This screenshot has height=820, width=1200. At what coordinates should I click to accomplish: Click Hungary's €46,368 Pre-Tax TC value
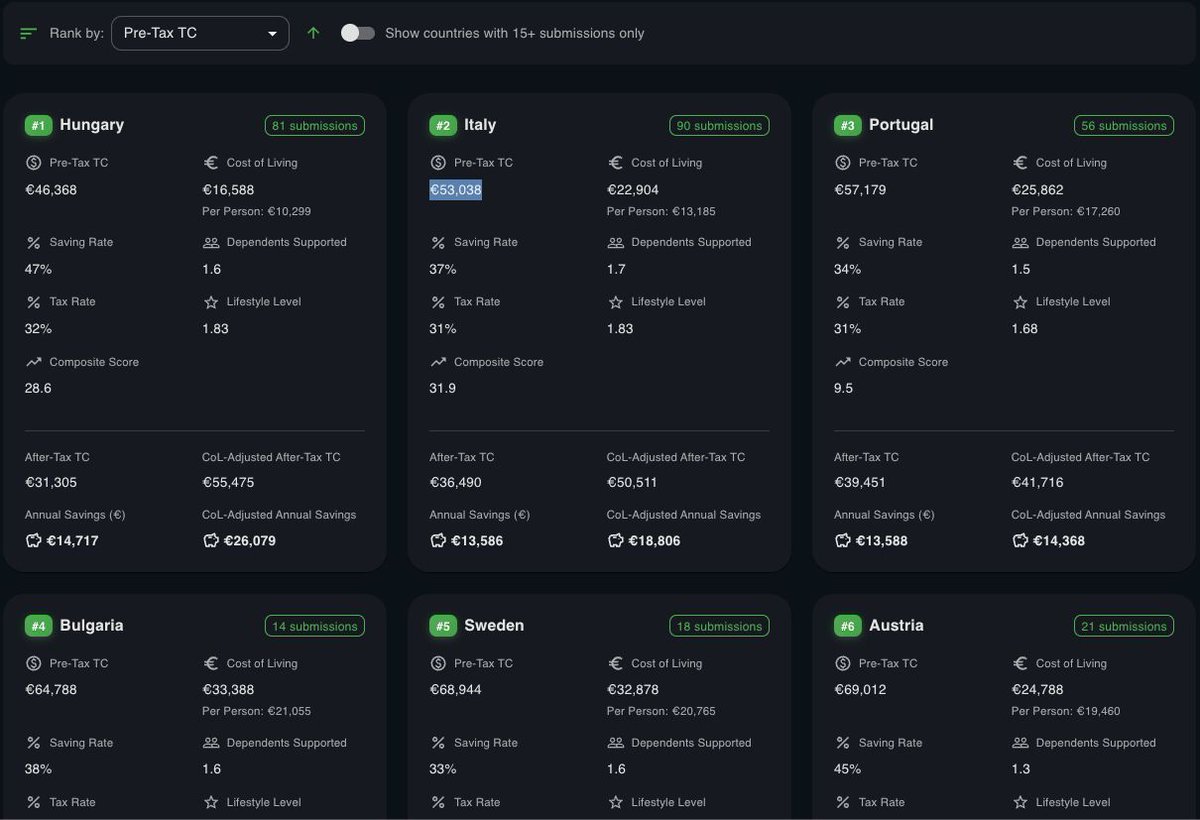click(x=51, y=190)
